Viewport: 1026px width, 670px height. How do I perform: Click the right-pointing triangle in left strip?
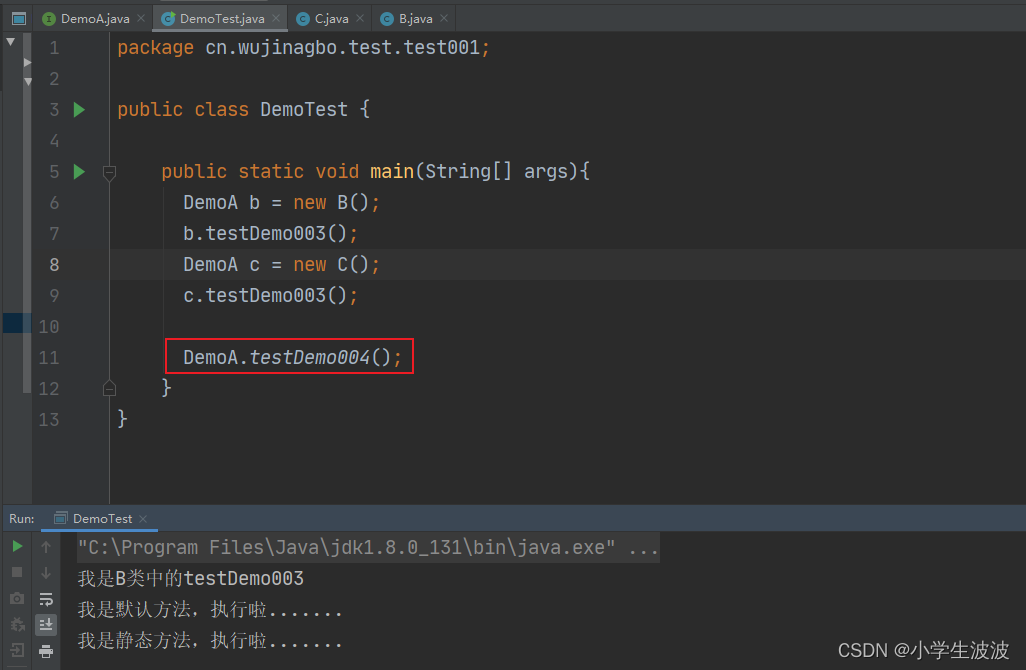27,63
